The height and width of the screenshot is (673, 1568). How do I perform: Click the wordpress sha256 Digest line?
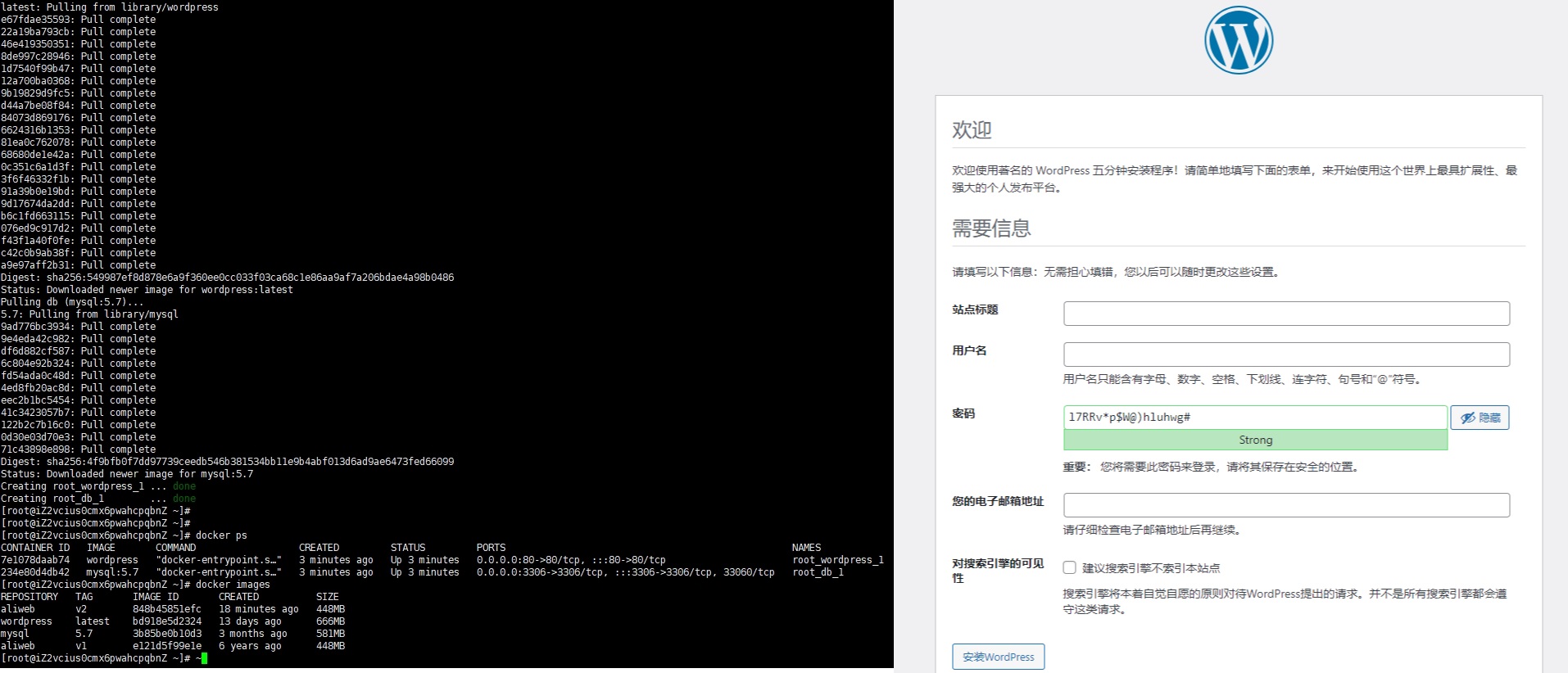coord(227,278)
